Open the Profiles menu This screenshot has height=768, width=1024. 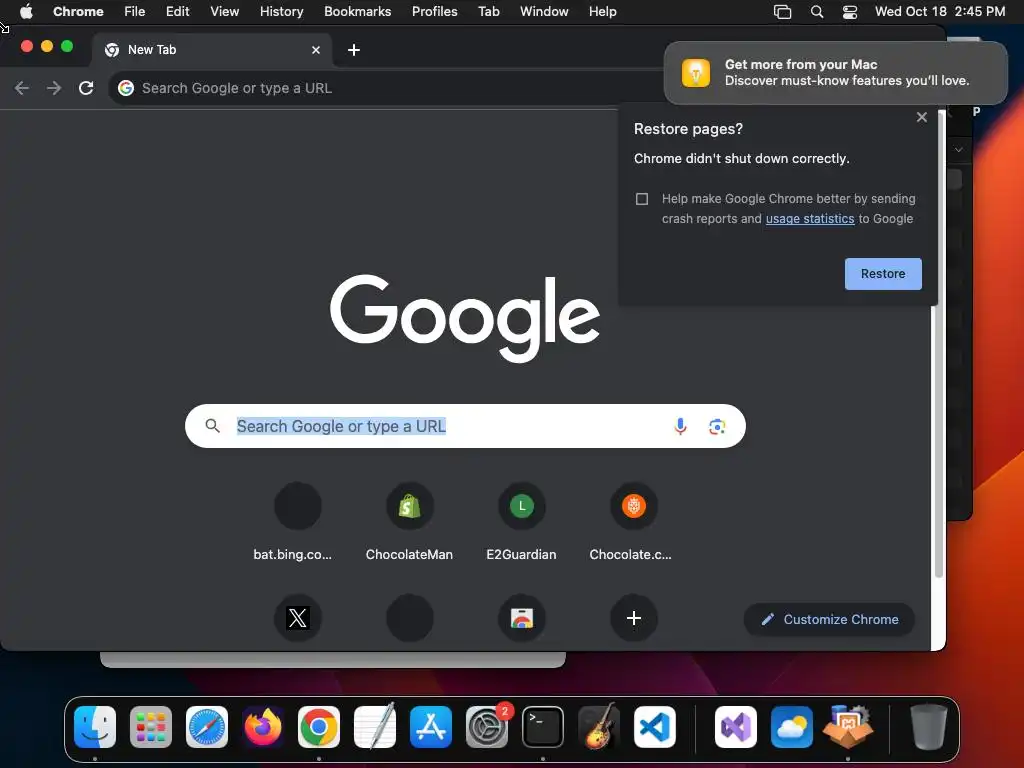[434, 11]
